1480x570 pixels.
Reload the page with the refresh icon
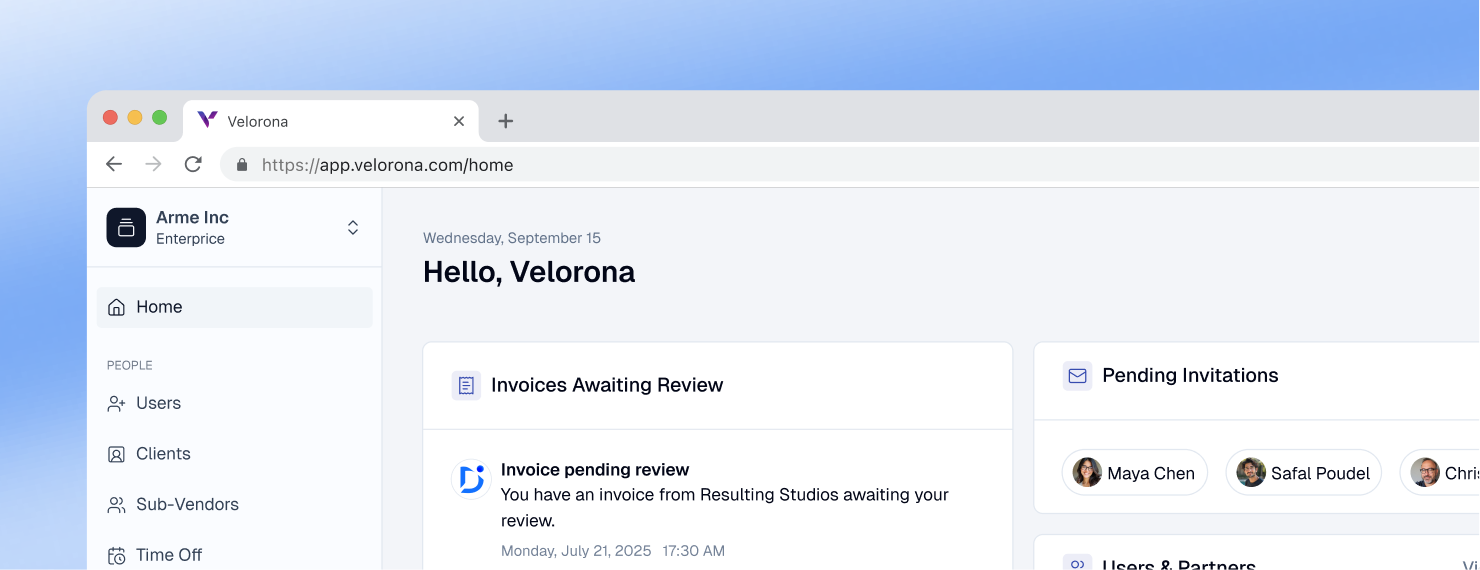(193, 165)
